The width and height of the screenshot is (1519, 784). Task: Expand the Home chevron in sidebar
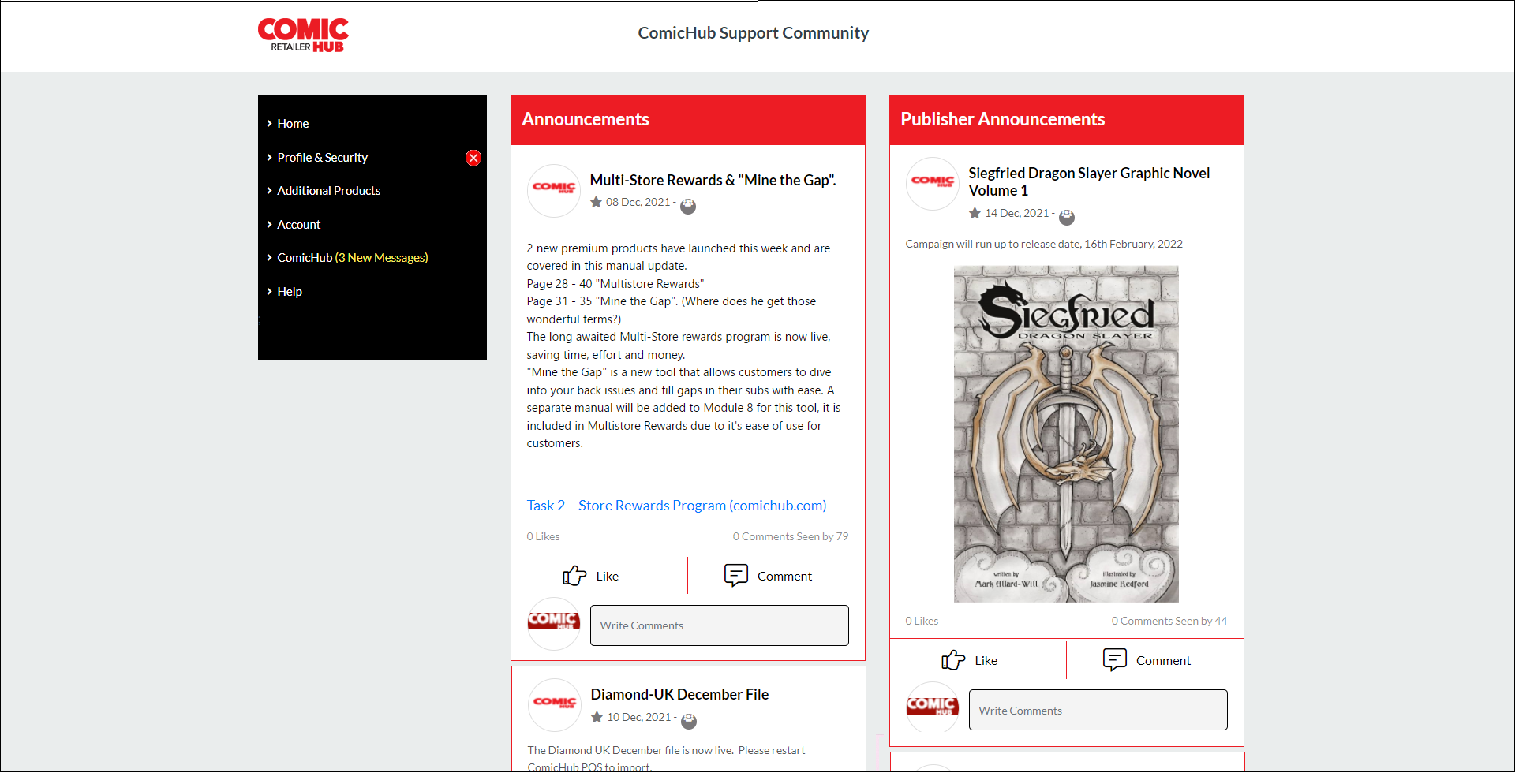(269, 124)
